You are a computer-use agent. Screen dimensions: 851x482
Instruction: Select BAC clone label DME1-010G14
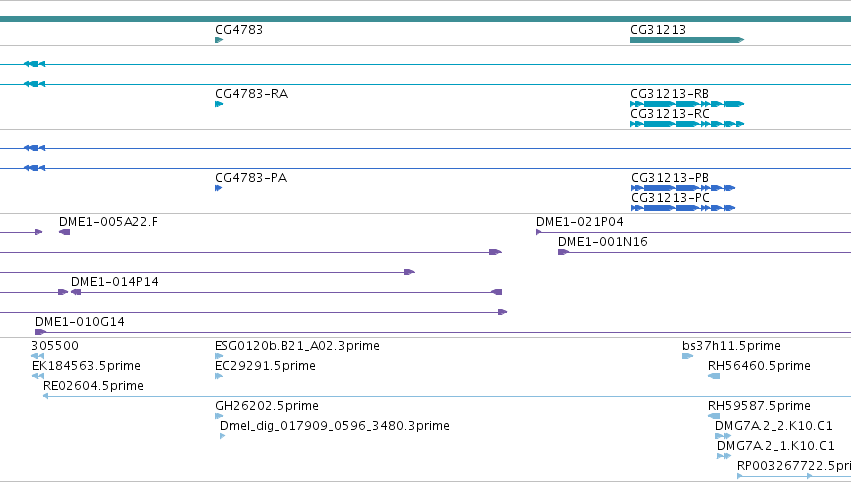coord(80,322)
